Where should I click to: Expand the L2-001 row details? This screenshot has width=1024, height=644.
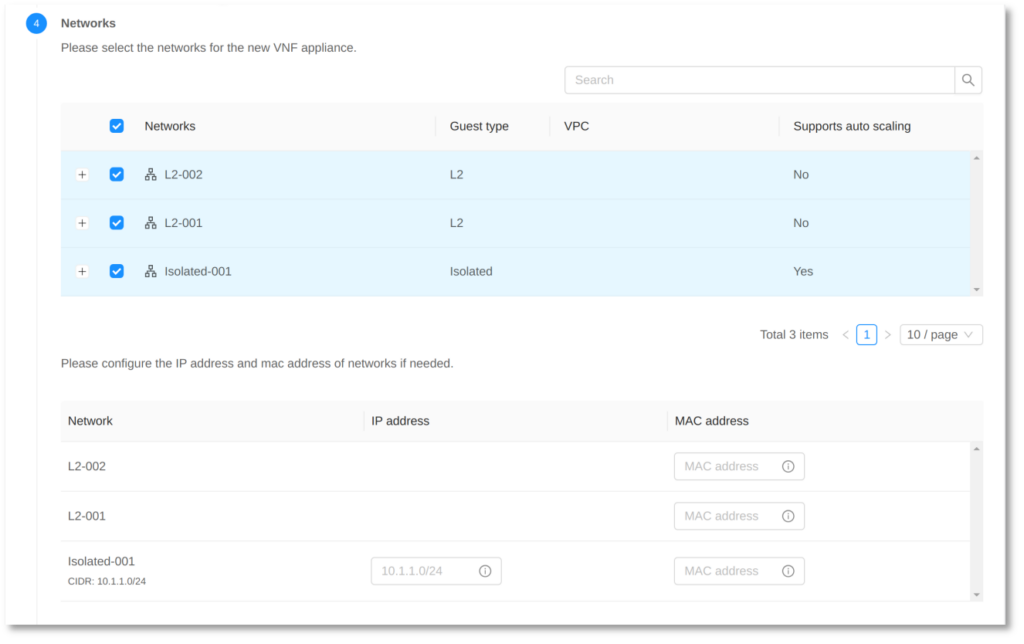point(82,223)
